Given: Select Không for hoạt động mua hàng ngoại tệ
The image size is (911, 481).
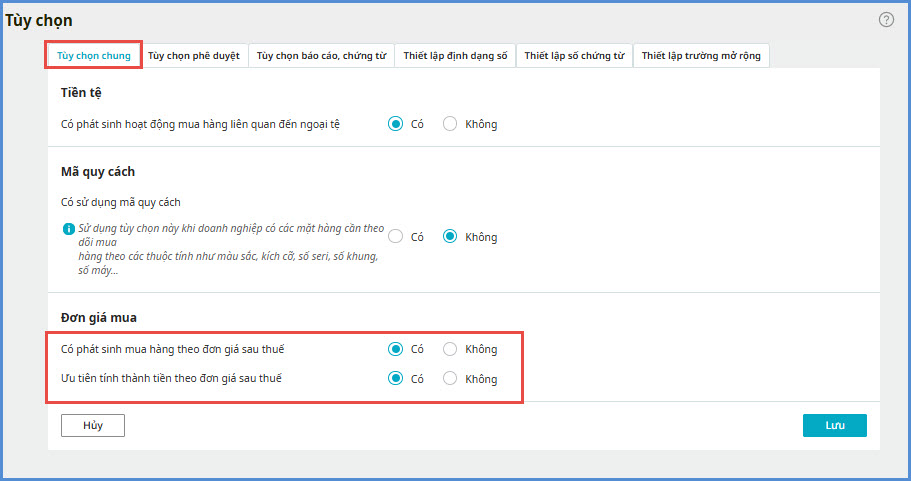Looking at the screenshot, I should pyautogui.click(x=450, y=124).
